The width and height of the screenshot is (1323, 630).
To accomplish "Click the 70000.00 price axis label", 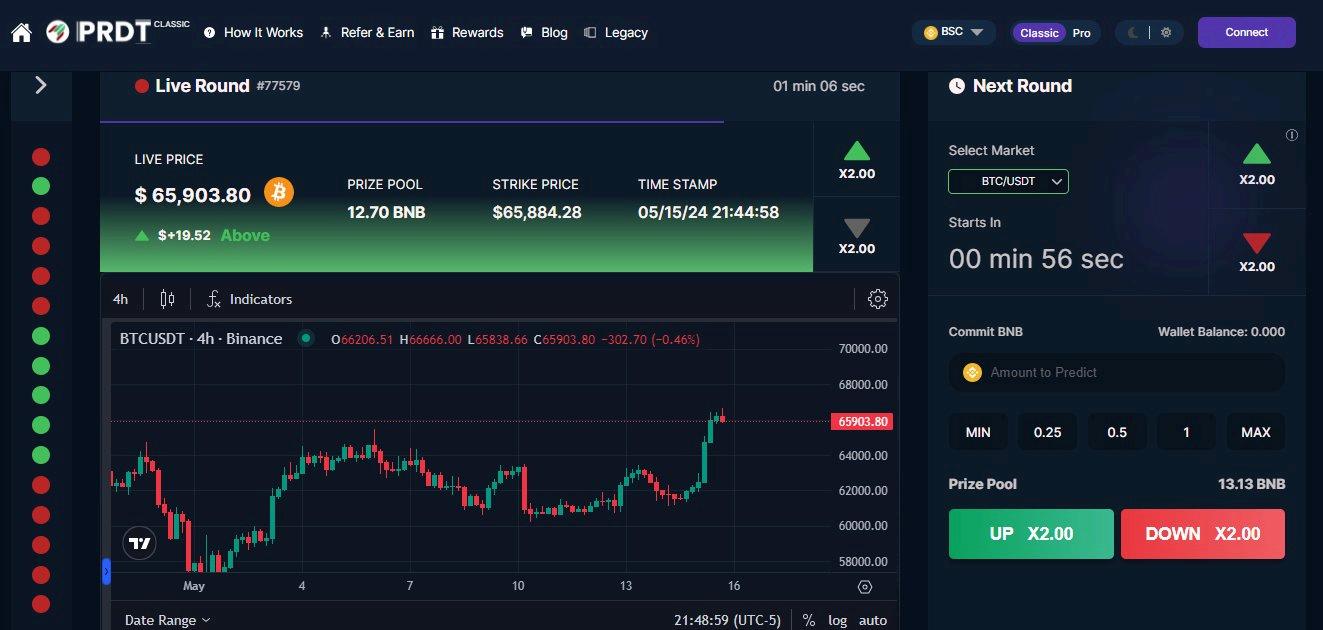I will point(862,349).
